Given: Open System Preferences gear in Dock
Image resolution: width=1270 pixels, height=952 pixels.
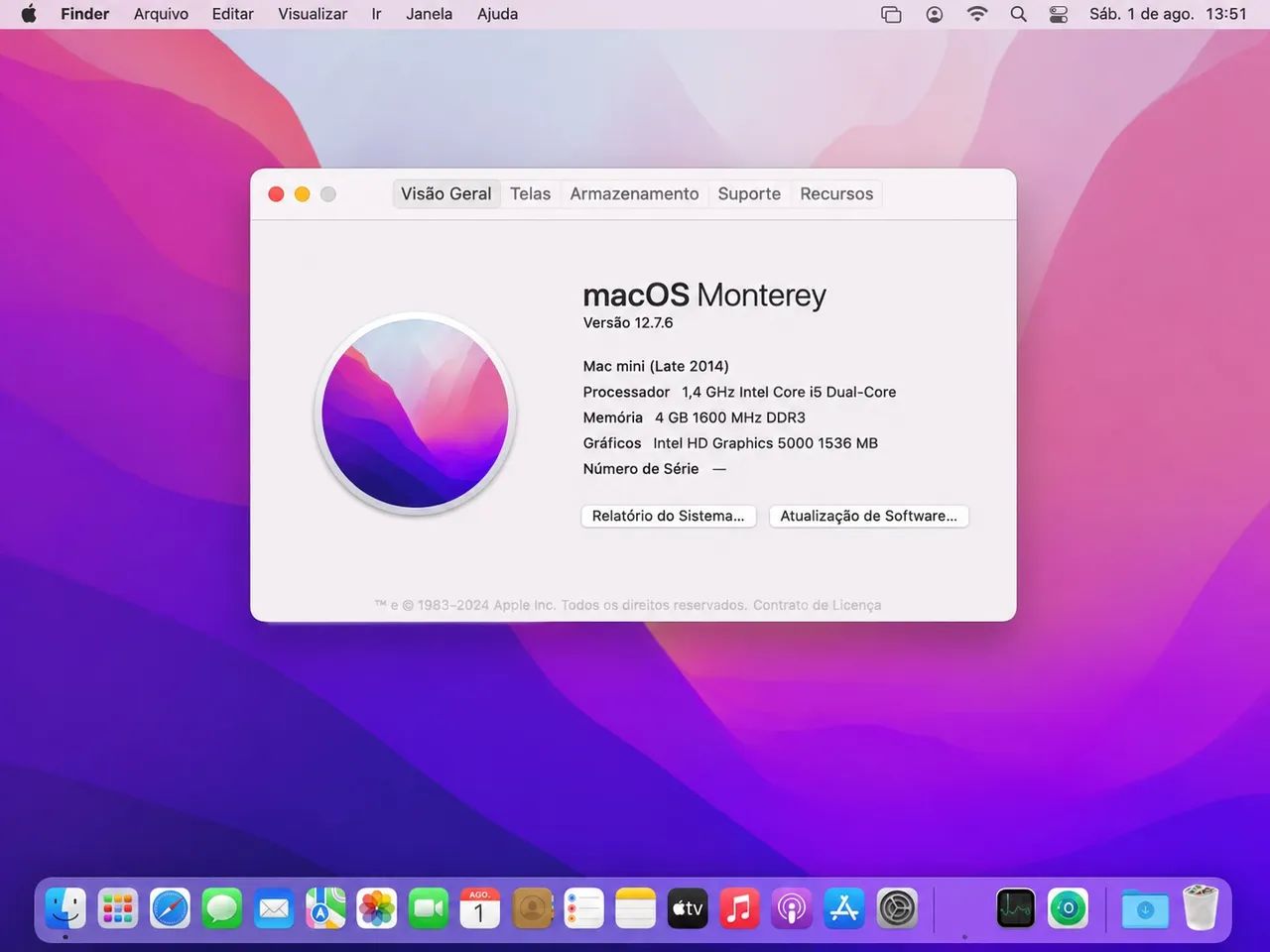Looking at the screenshot, I should coord(897,908).
